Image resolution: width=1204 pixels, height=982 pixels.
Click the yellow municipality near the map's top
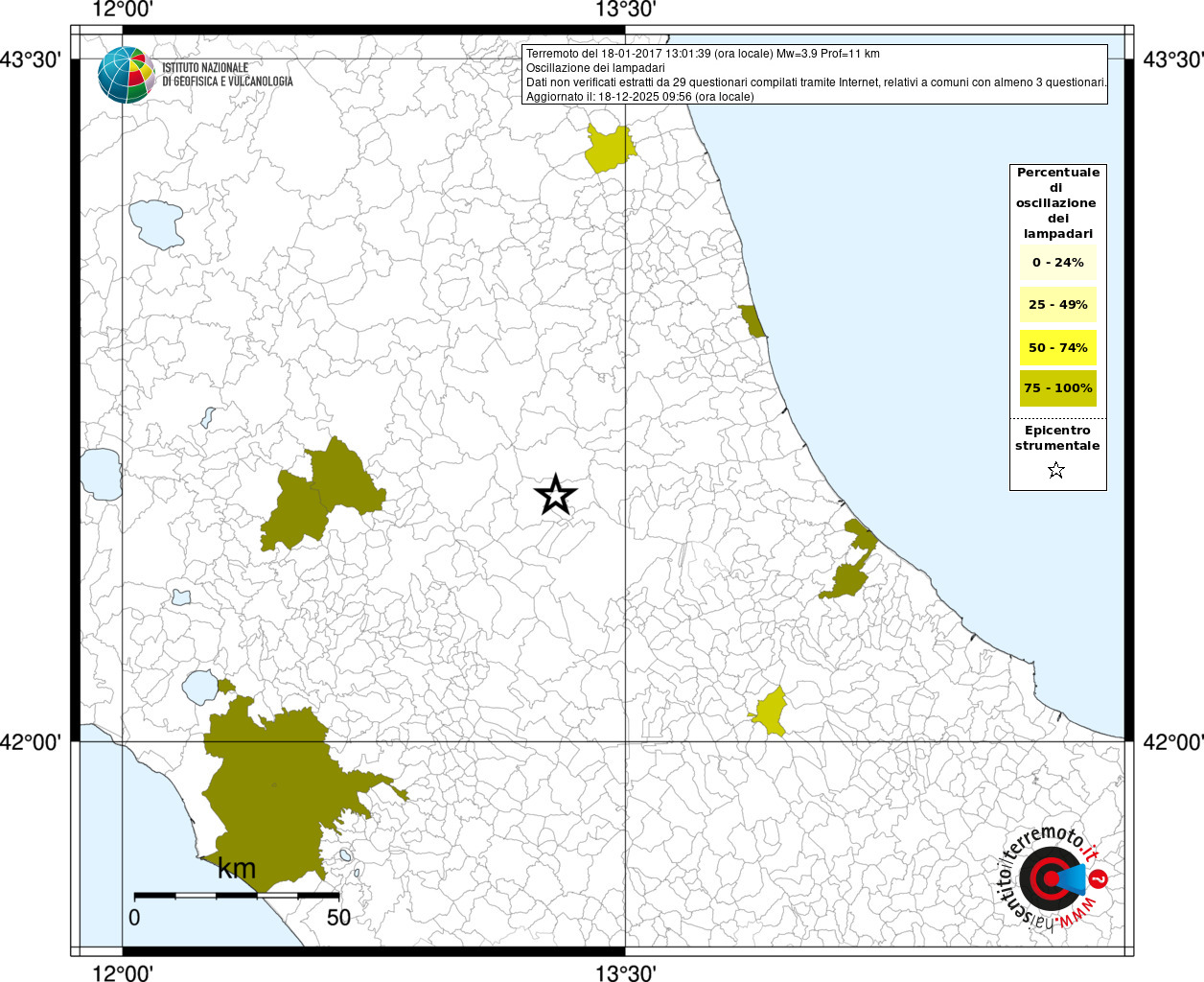pos(609,150)
